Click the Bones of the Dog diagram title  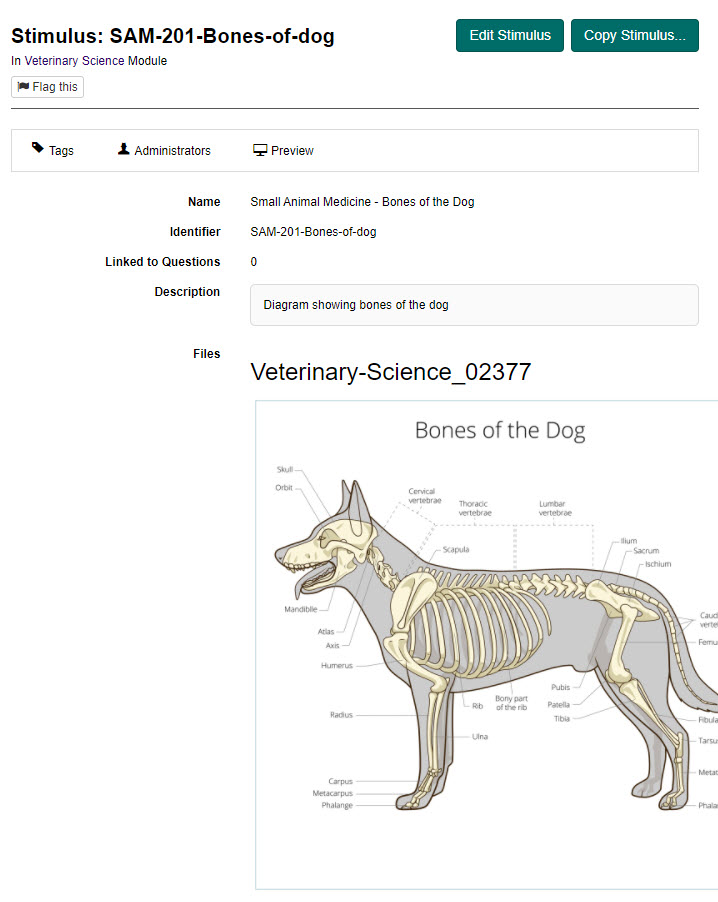click(499, 431)
